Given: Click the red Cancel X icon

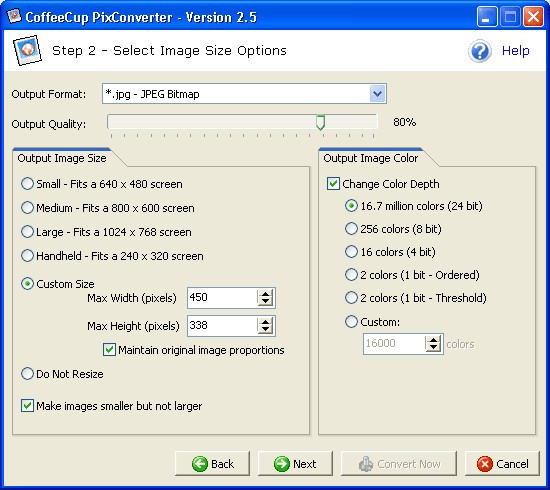Looking at the screenshot, I should [x=485, y=464].
